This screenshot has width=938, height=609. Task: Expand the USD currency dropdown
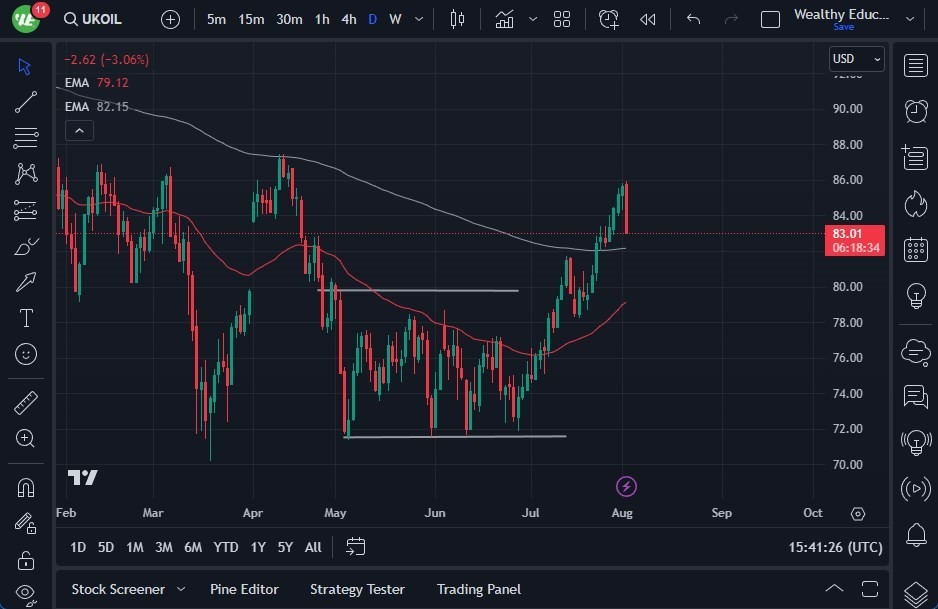click(857, 59)
